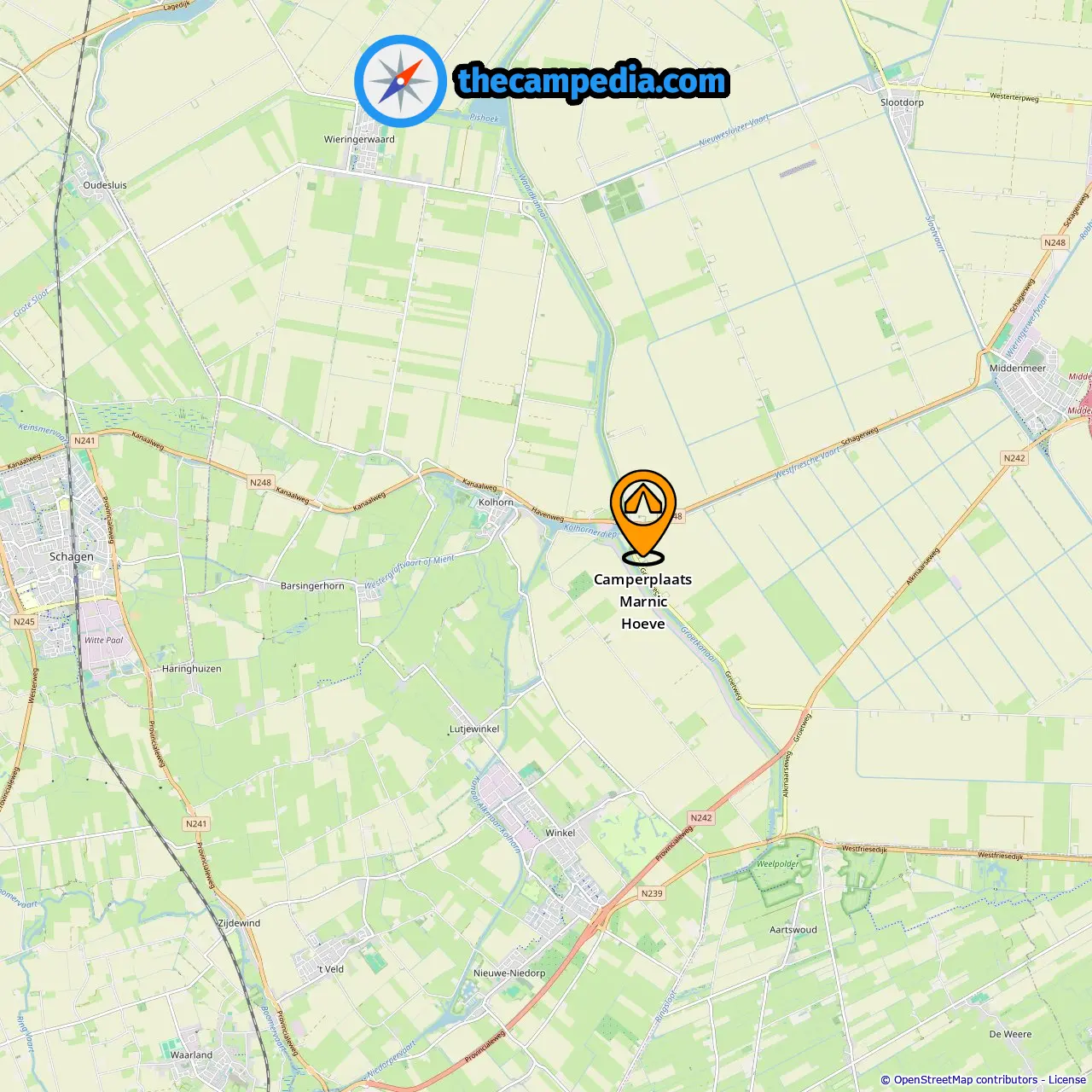Click the N239 road shield near Winkel
Viewport: 1092px width, 1092px height.
[x=652, y=893]
